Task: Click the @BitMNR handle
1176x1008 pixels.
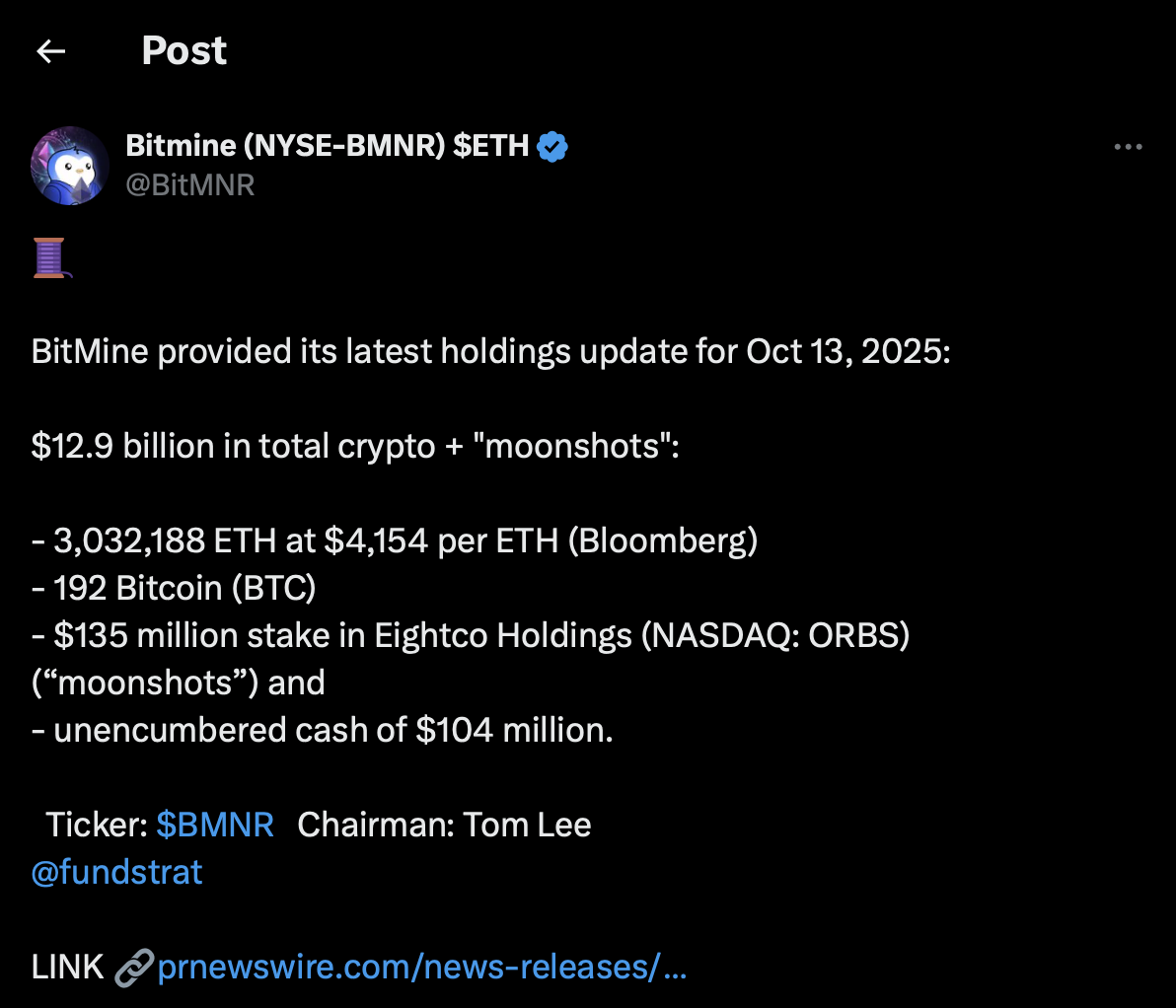Action: click(189, 184)
